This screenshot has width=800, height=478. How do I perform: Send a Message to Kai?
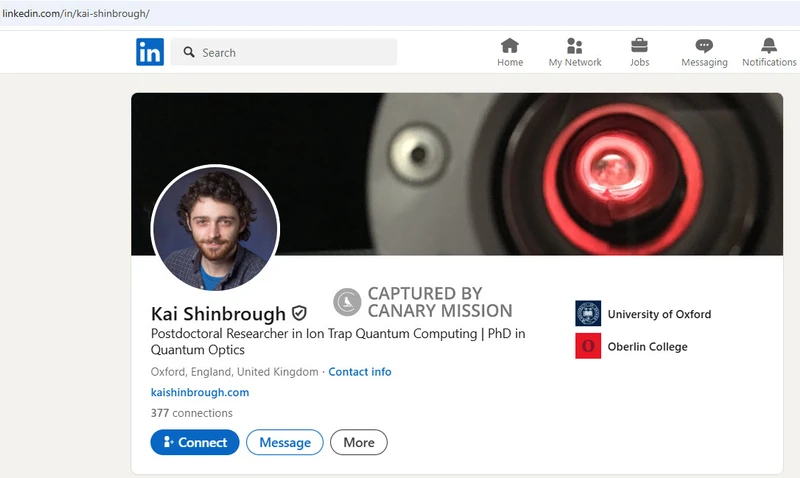pos(285,442)
